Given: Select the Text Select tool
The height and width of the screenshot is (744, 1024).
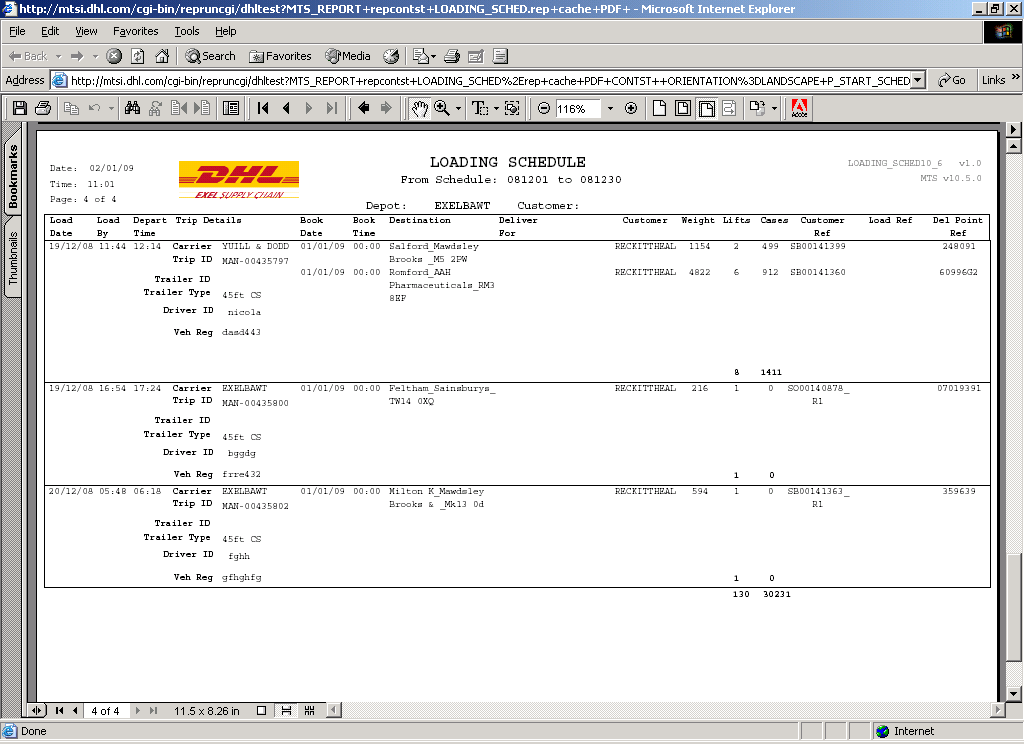Looking at the screenshot, I should tap(480, 108).
